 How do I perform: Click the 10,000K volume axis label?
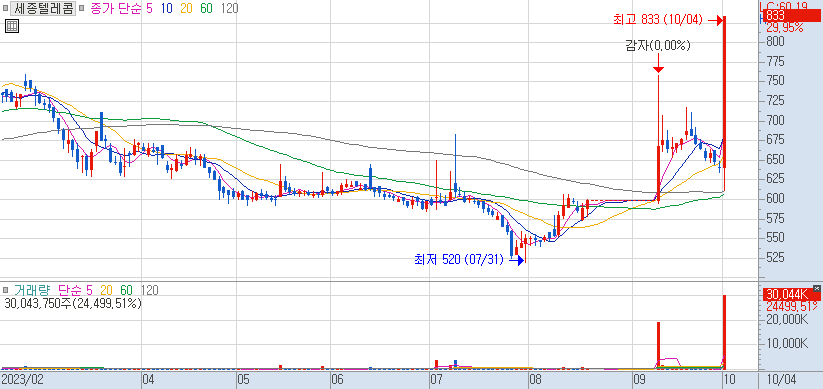click(x=787, y=344)
